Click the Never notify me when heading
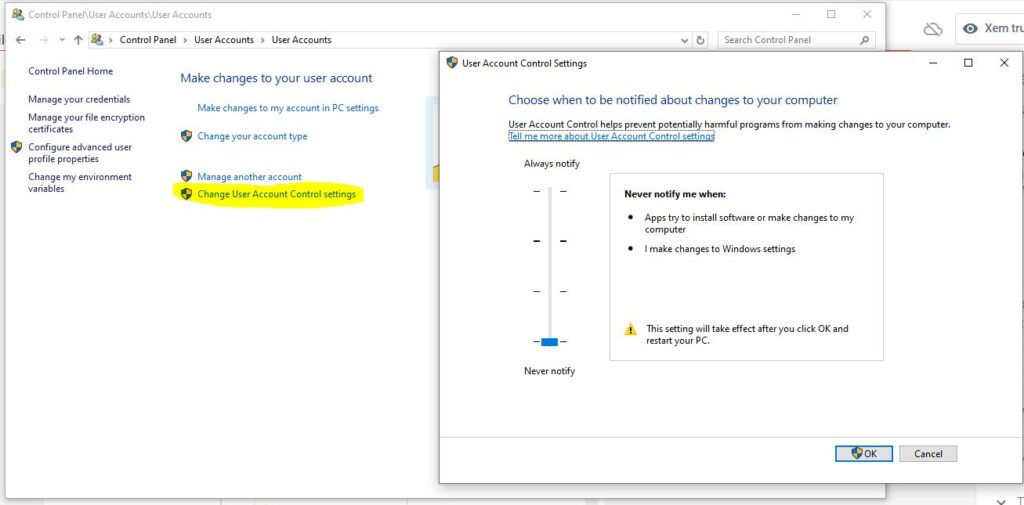The height and width of the screenshot is (505, 1024). [x=675, y=194]
